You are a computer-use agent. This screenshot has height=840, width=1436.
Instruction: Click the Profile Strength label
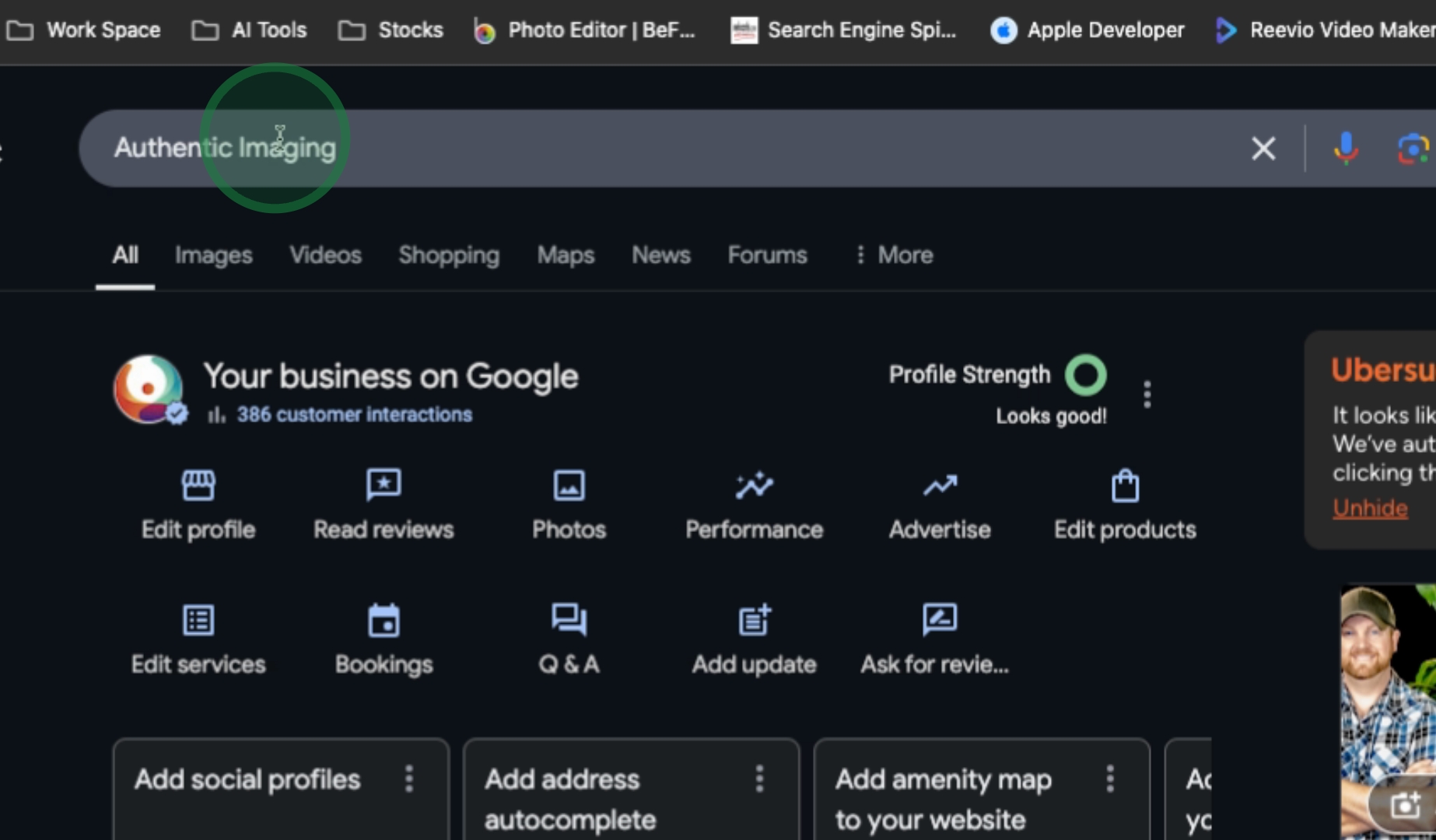tap(969, 375)
